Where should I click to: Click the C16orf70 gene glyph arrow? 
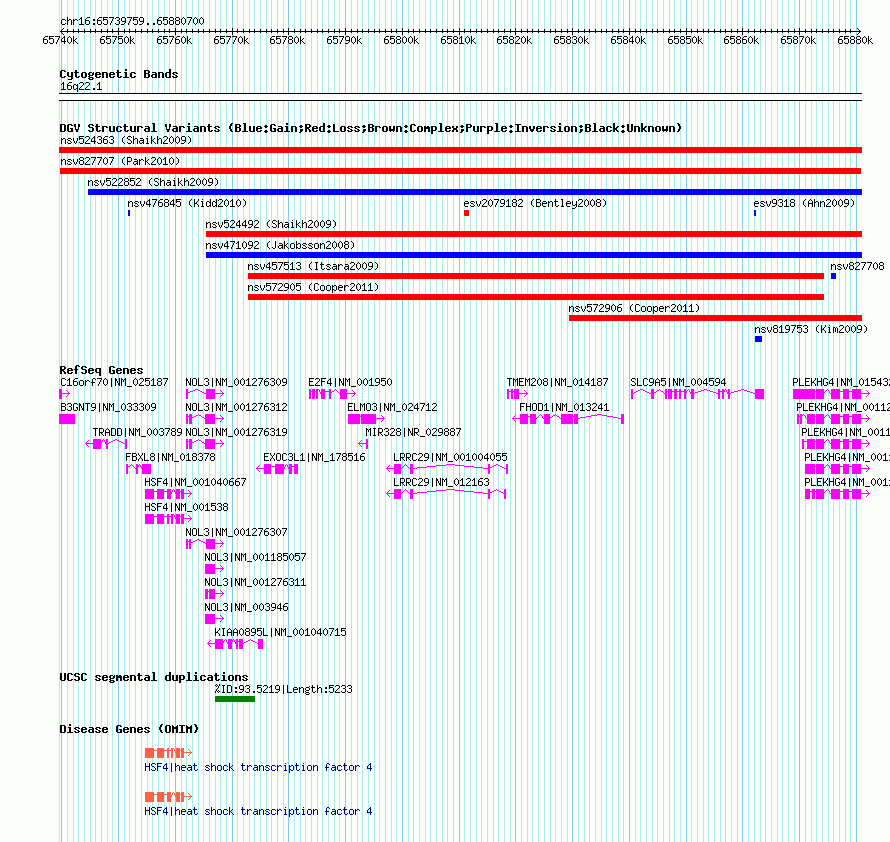(x=65, y=394)
